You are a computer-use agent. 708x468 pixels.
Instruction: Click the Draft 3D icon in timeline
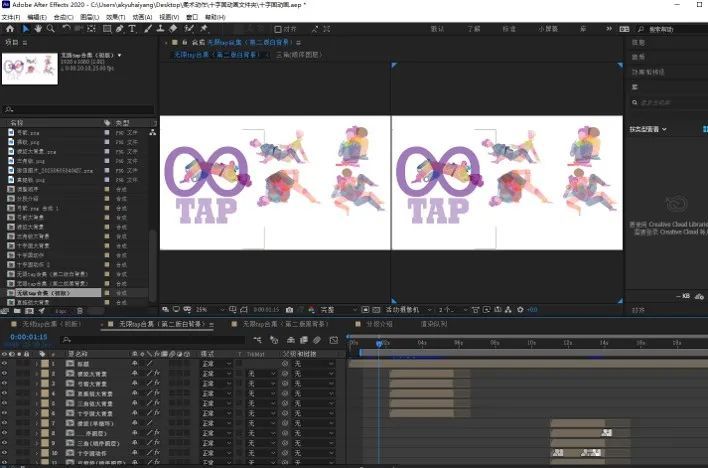[x=274, y=340]
